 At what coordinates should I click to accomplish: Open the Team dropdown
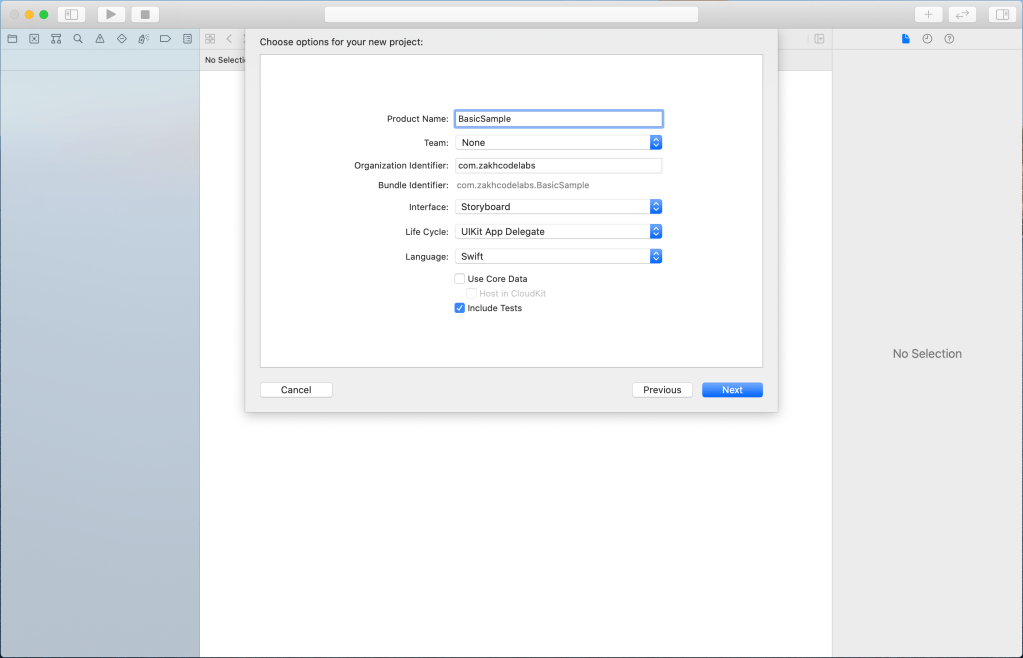558,143
